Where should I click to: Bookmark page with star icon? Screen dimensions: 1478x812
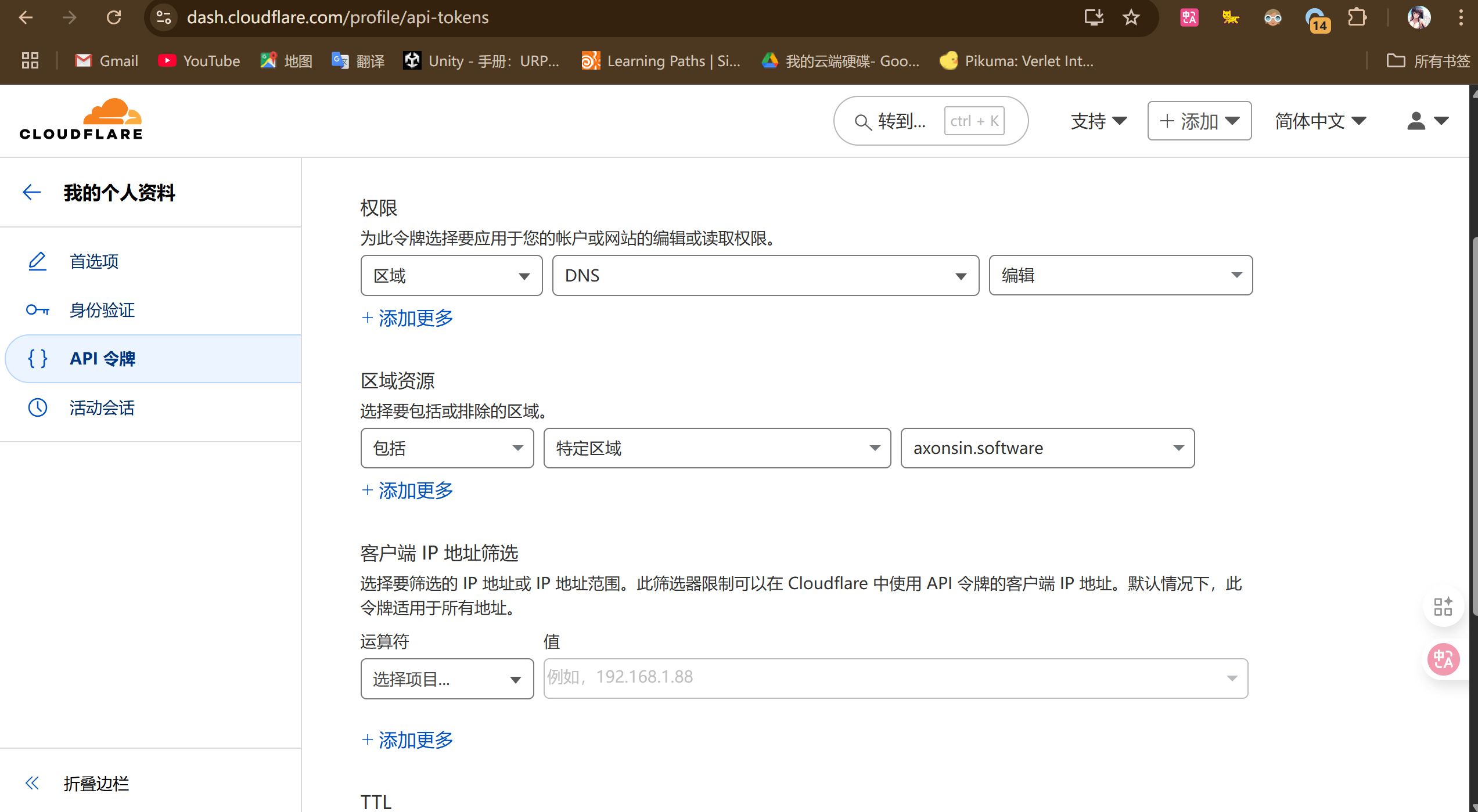tap(1131, 17)
